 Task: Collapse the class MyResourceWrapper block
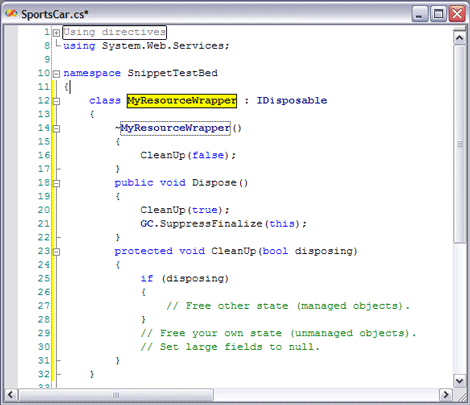point(56,101)
